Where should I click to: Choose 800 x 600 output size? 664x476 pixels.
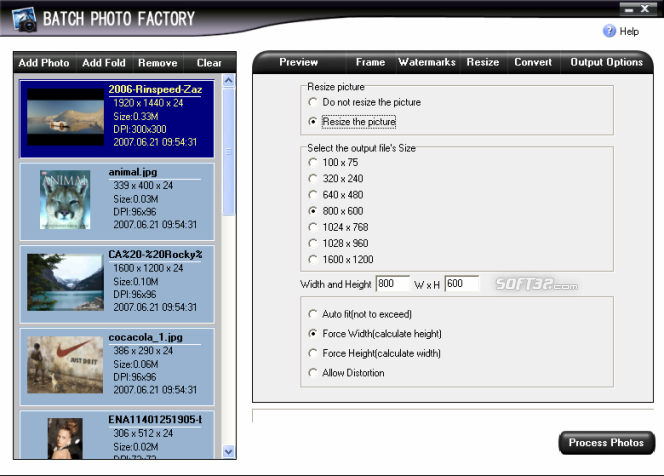[336, 211]
